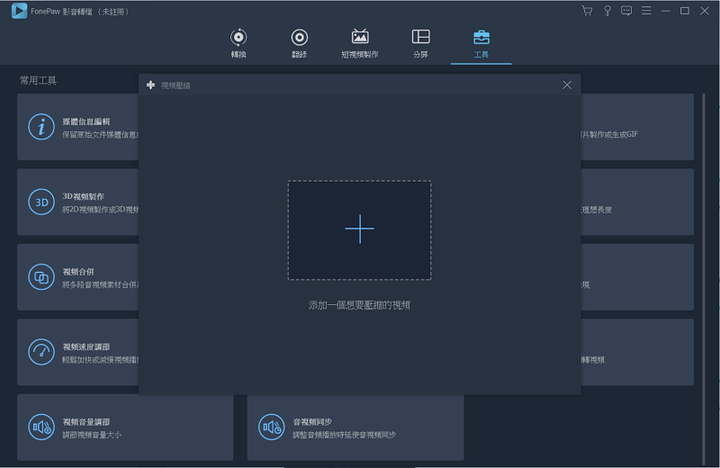The width and height of the screenshot is (720, 468).
Task: Open 音視頻同步 sync icon
Action: point(271,427)
